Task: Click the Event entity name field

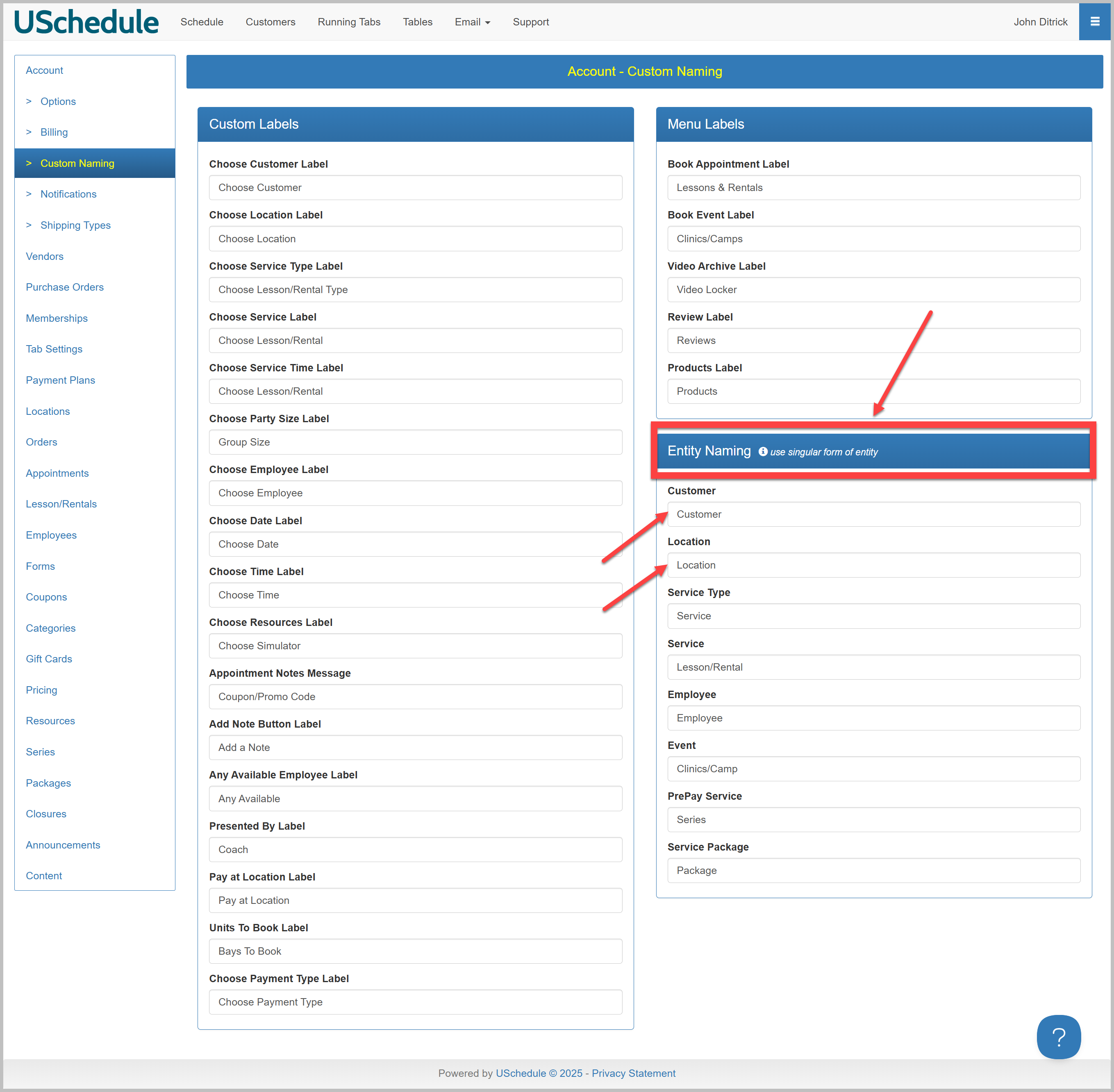Action: click(873, 769)
